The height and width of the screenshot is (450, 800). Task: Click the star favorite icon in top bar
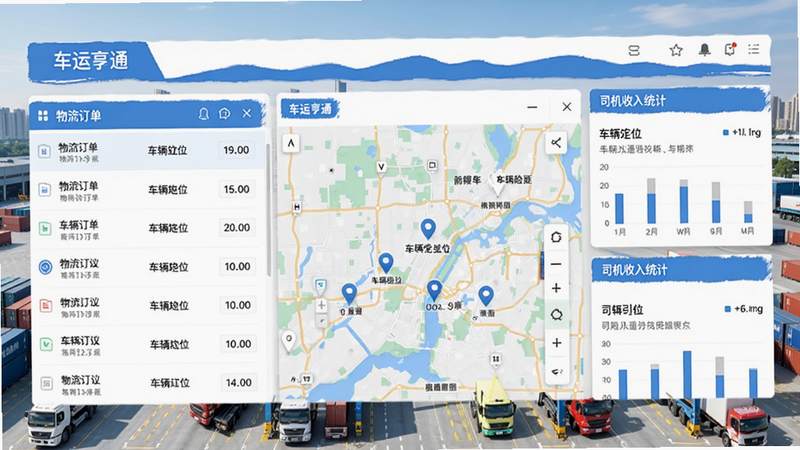676,50
